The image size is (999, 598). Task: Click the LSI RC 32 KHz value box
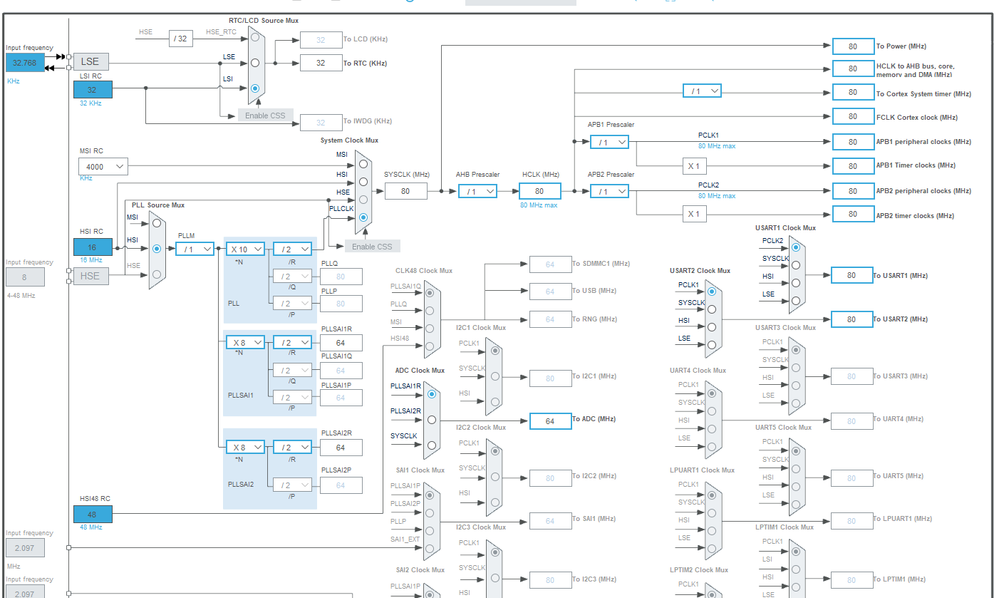92,90
